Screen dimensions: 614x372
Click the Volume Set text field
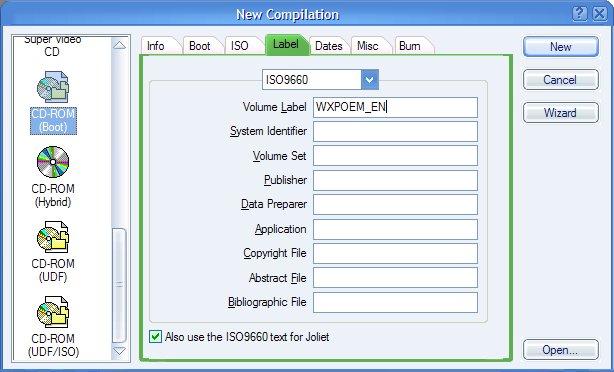click(x=395, y=156)
